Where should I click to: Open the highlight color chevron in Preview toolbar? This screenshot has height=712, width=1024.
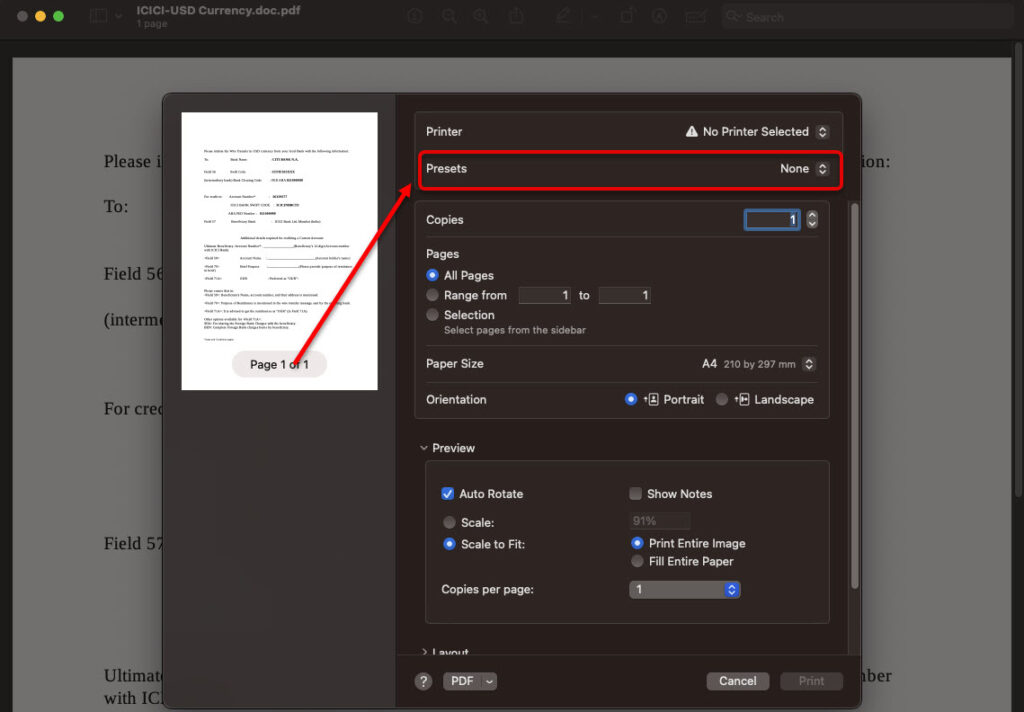(x=595, y=16)
